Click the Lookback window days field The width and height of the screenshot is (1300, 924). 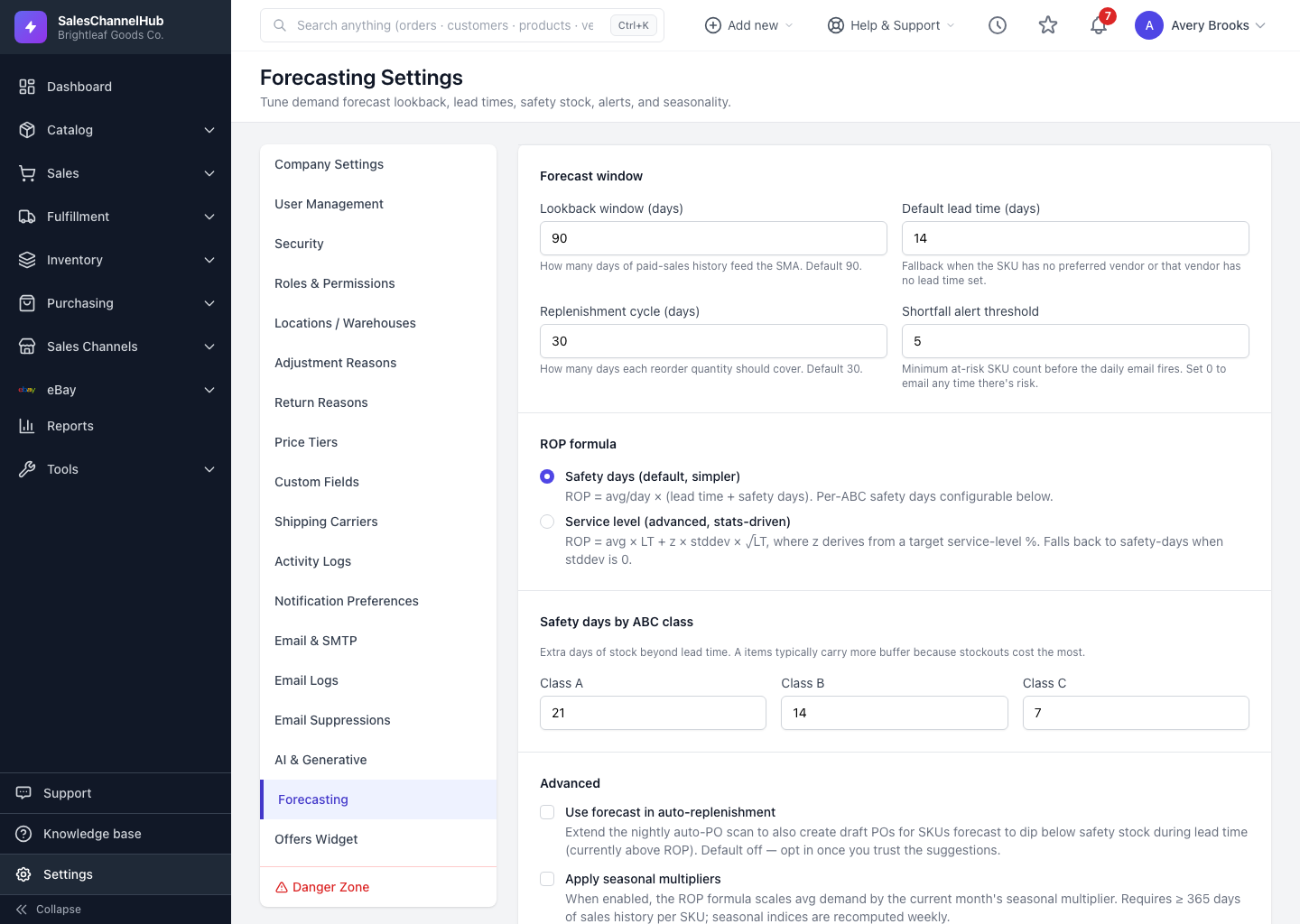713,238
